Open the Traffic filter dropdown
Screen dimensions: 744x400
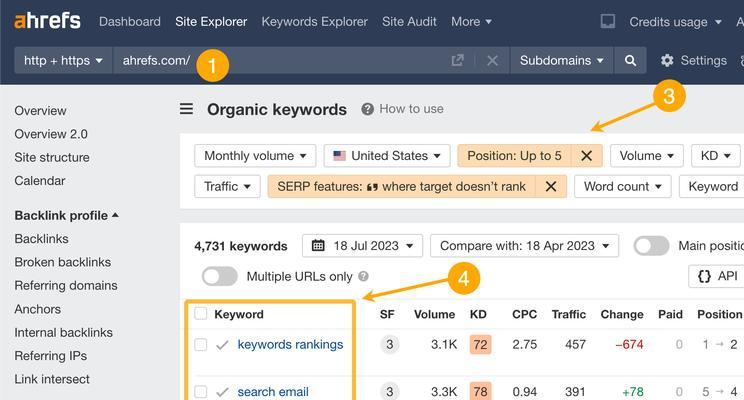(227, 186)
